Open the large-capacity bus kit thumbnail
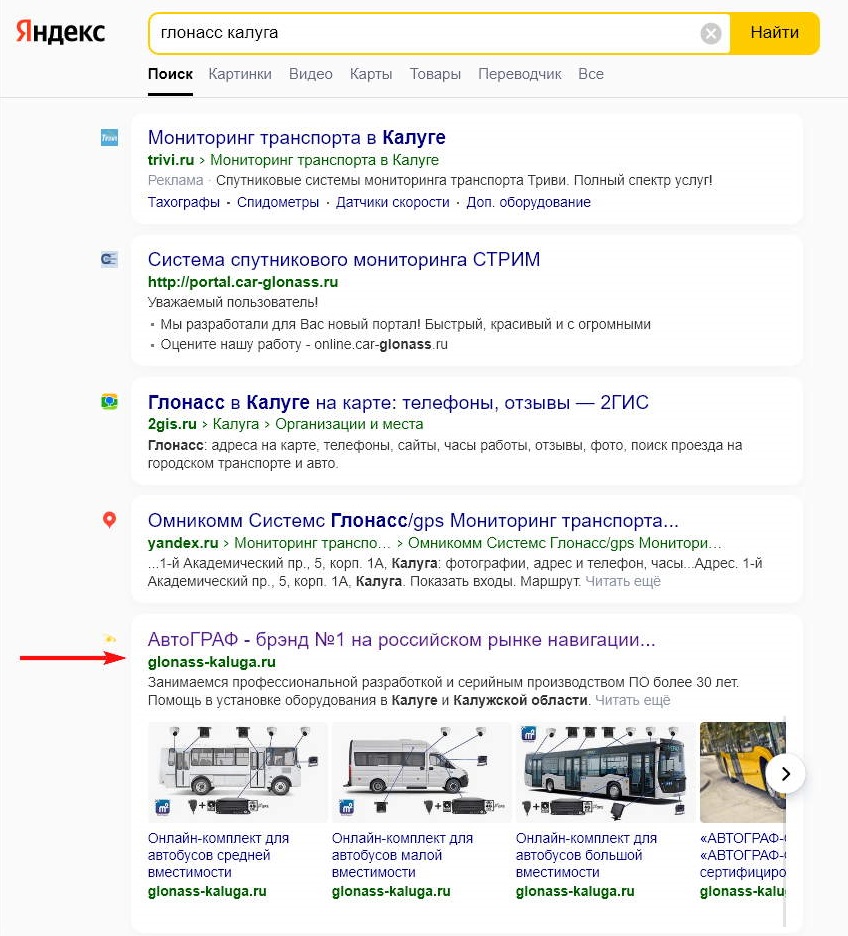The width and height of the screenshot is (848, 936). coord(605,768)
